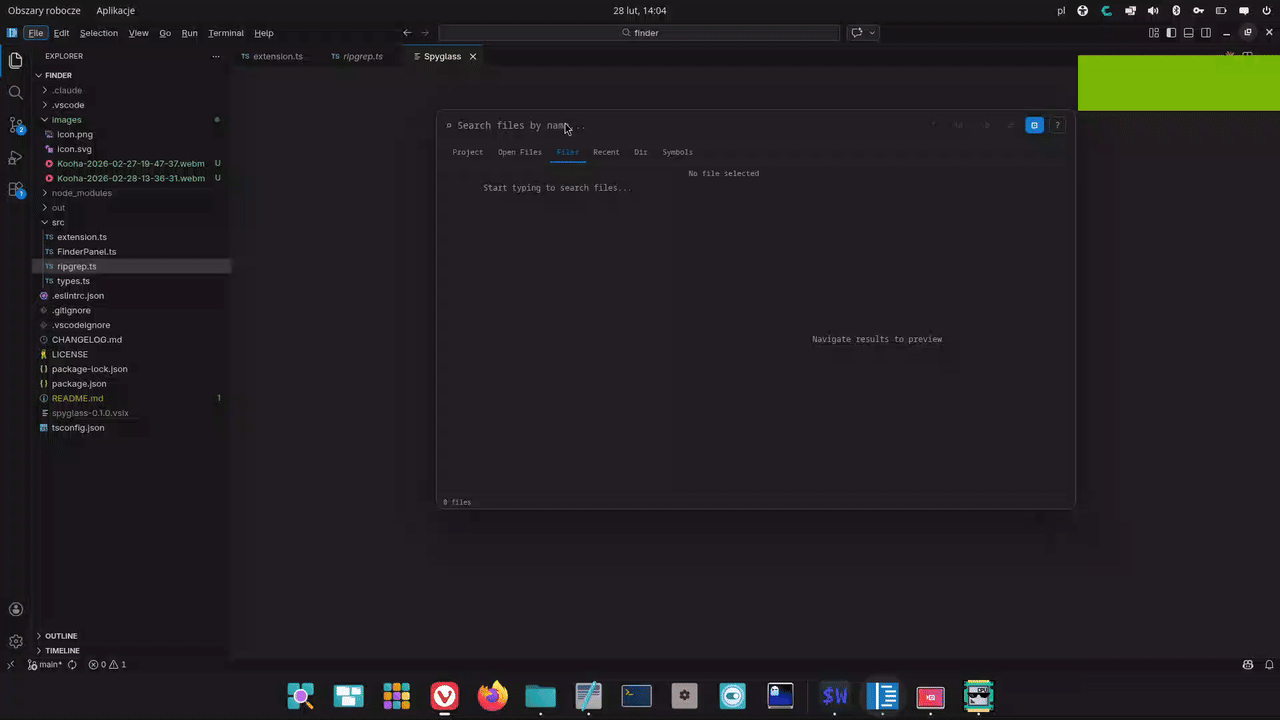
Task: Click the blue grid button in the Spyglass panel
Action: tap(1034, 125)
